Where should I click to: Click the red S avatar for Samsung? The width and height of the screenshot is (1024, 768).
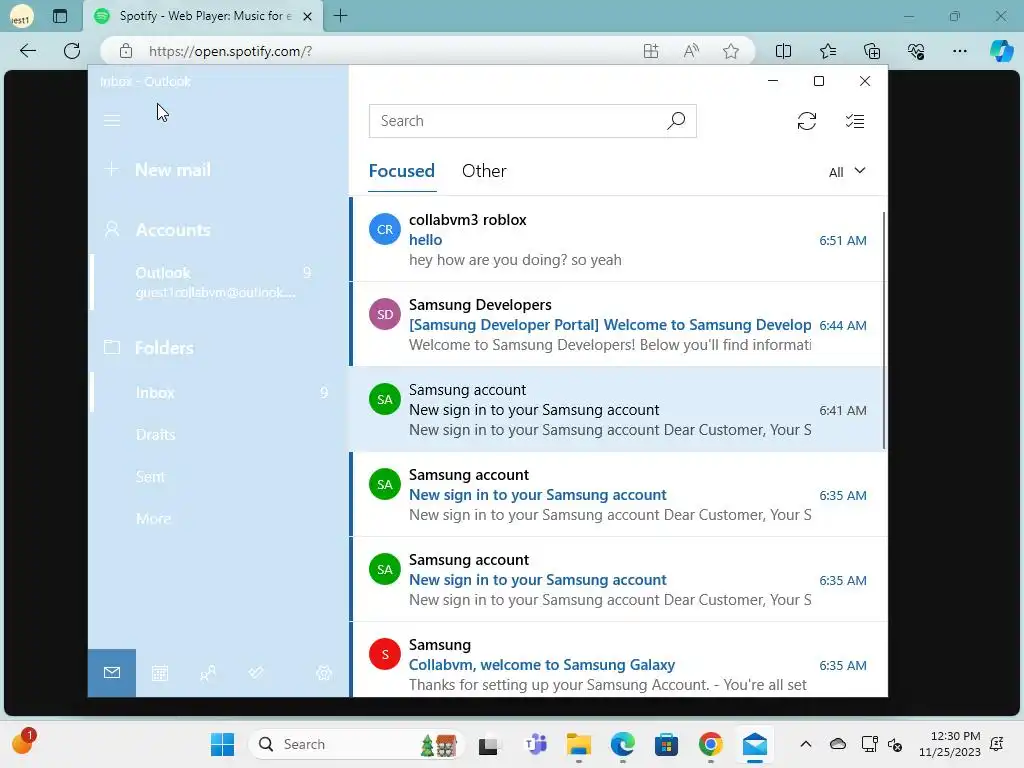coord(385,654)
